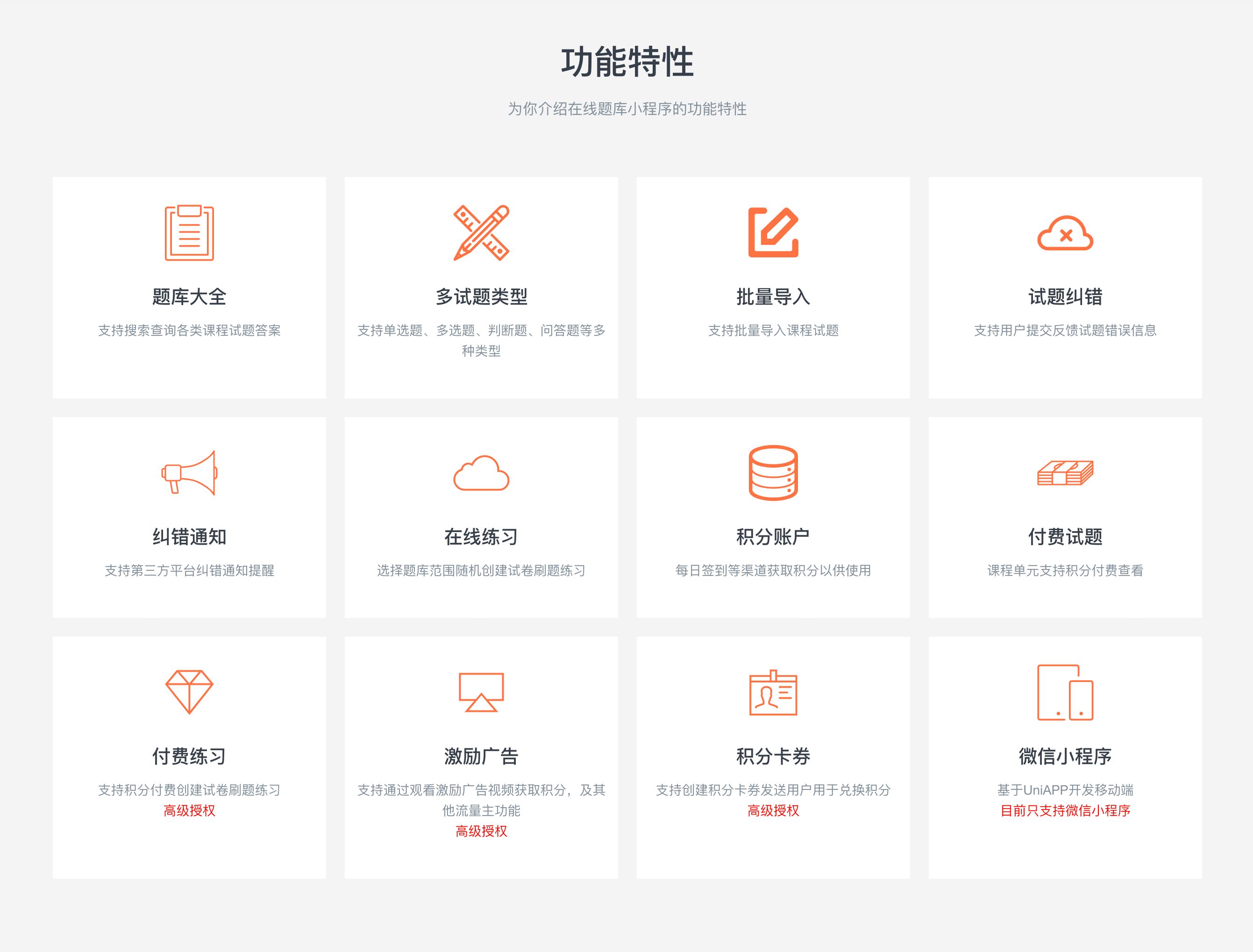1253x952 pixels.
Task: Select the 试题纠错 card title
Action: point(1065,296)
